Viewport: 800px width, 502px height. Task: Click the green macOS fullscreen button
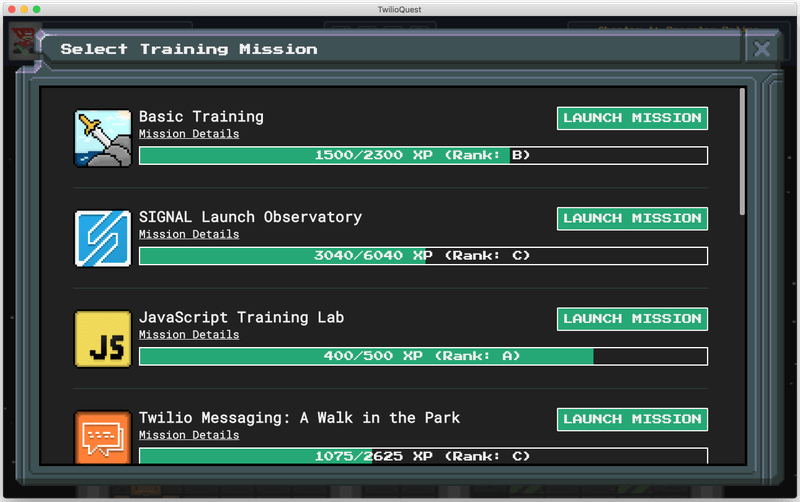tap(37, 9)
